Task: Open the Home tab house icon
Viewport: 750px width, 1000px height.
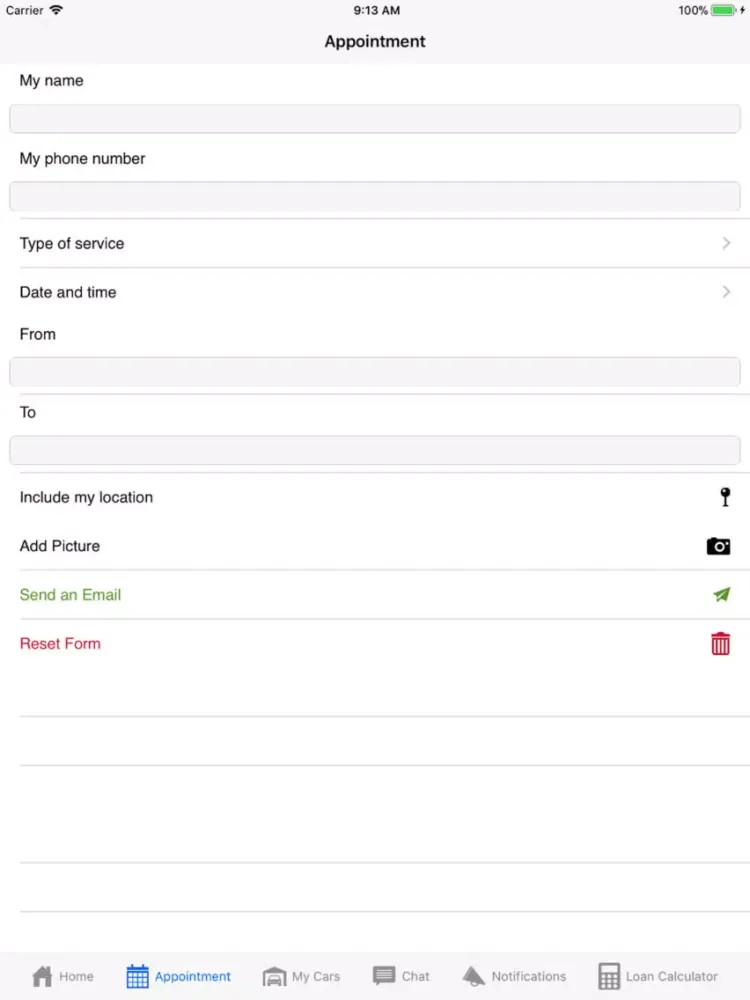Action: (42, 976)
